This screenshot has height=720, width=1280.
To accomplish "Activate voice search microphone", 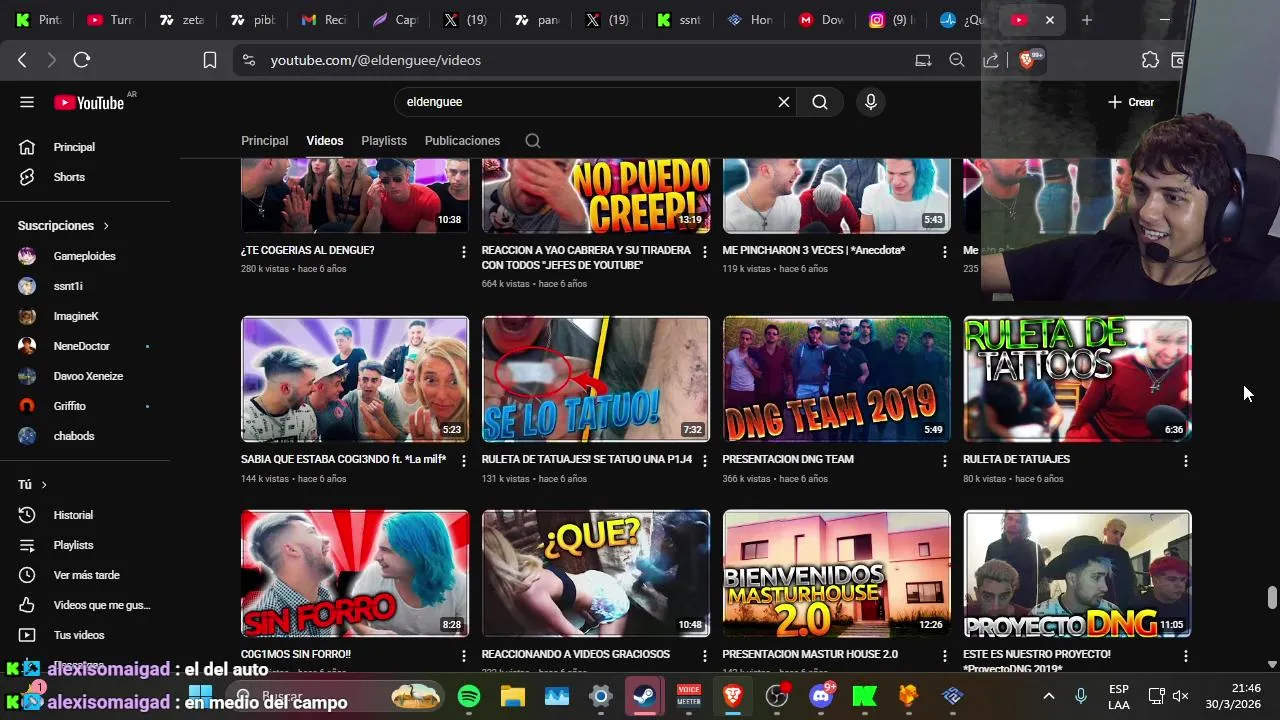I will pos(871,102).
